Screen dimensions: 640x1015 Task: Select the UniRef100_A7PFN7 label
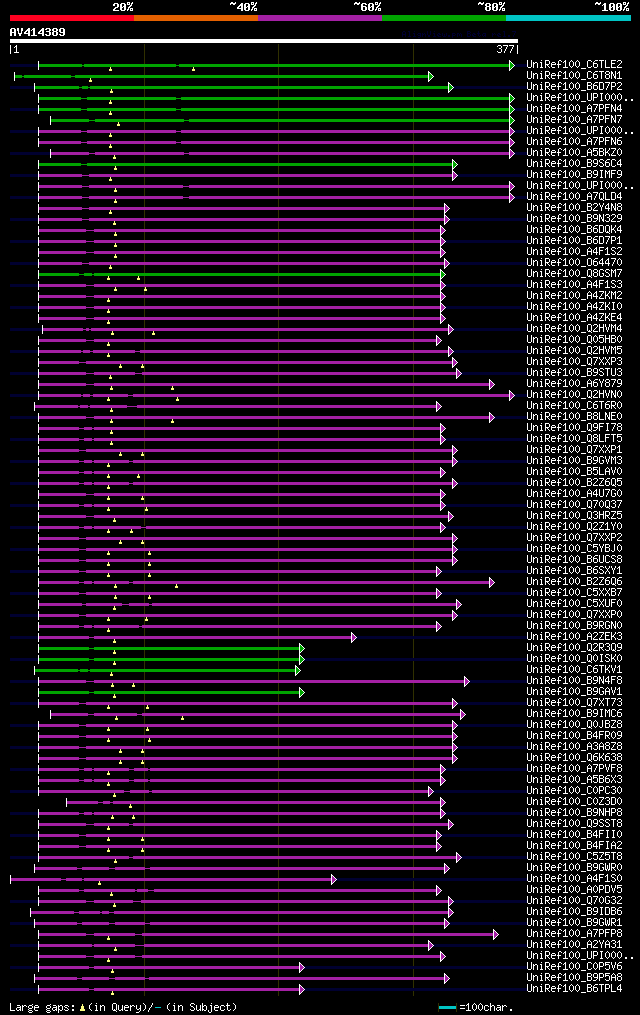pyautogui.click(x=574, y=120)
